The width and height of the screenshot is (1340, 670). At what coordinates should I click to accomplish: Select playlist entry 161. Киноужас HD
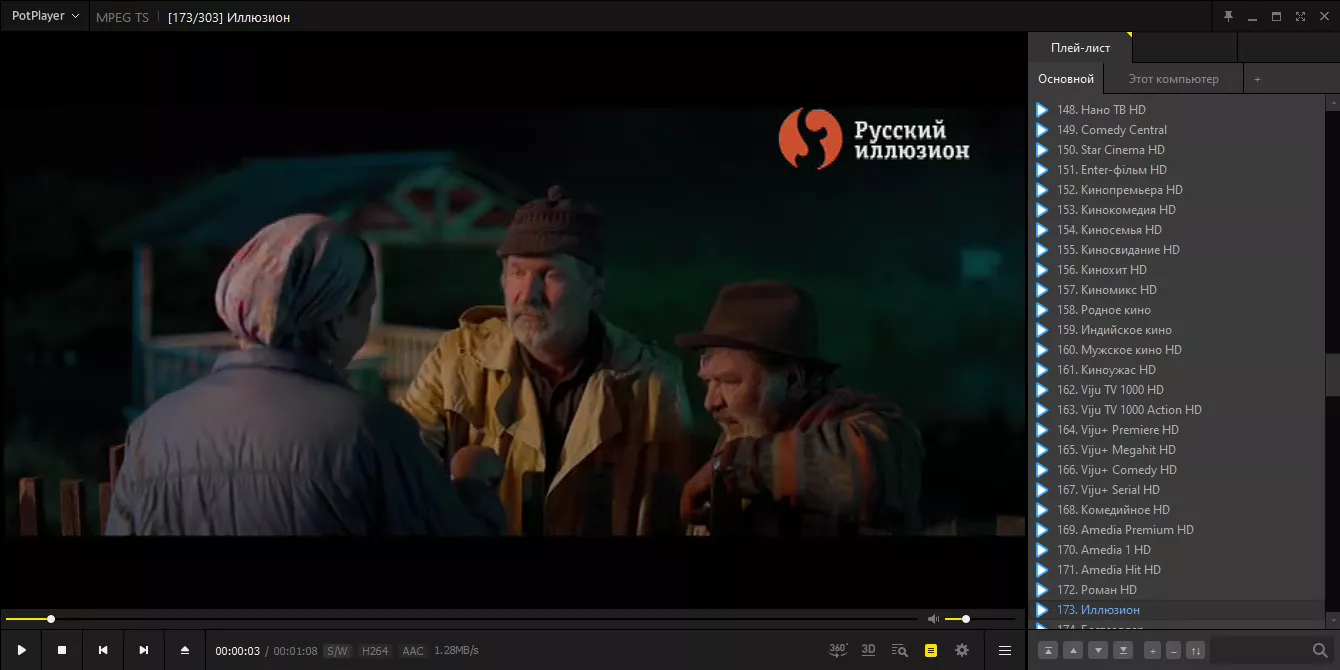[1177, 370]
